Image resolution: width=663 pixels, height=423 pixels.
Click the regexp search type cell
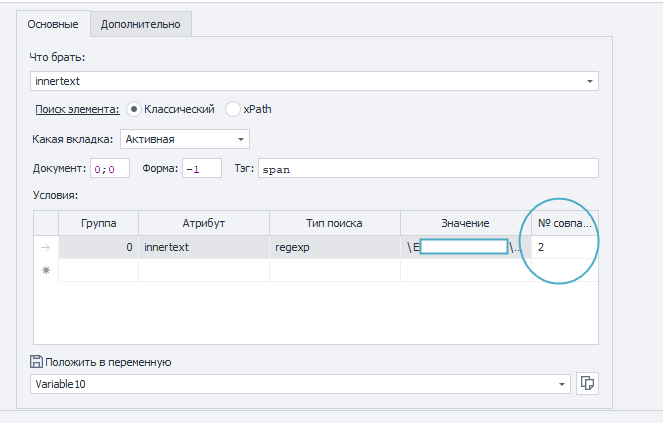coord(334,246)
